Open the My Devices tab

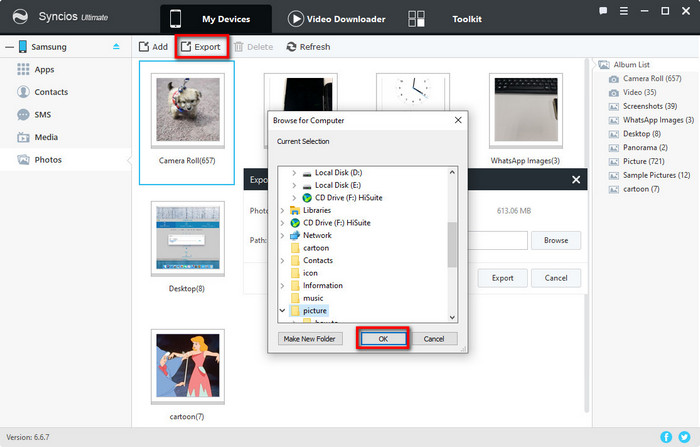pyautogui.click(x=216, y=19)
